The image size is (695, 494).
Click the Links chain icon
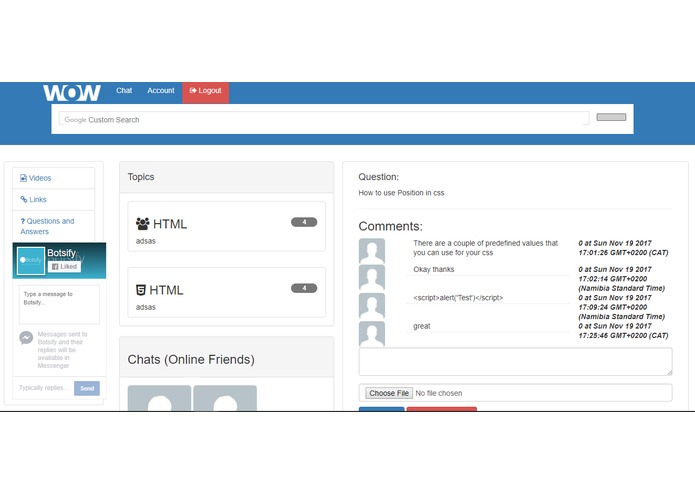(24, 199)
